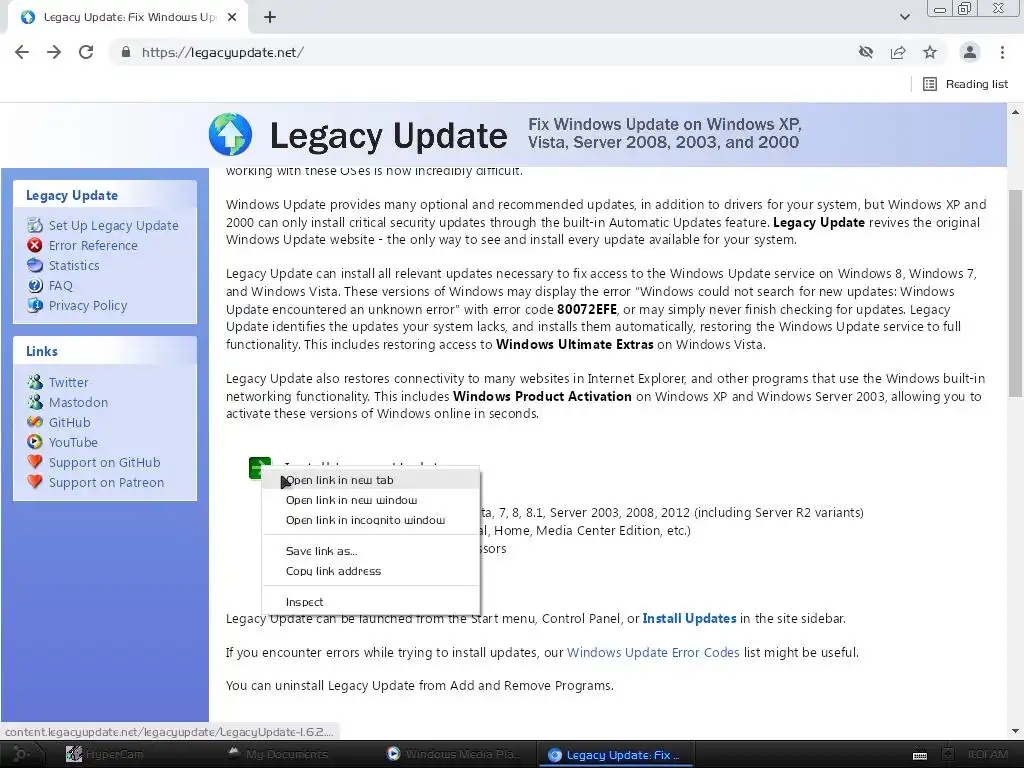This screenshot has height=768, width=1024.
Task: Open the Install Updates link
Action: pos(690,618)
